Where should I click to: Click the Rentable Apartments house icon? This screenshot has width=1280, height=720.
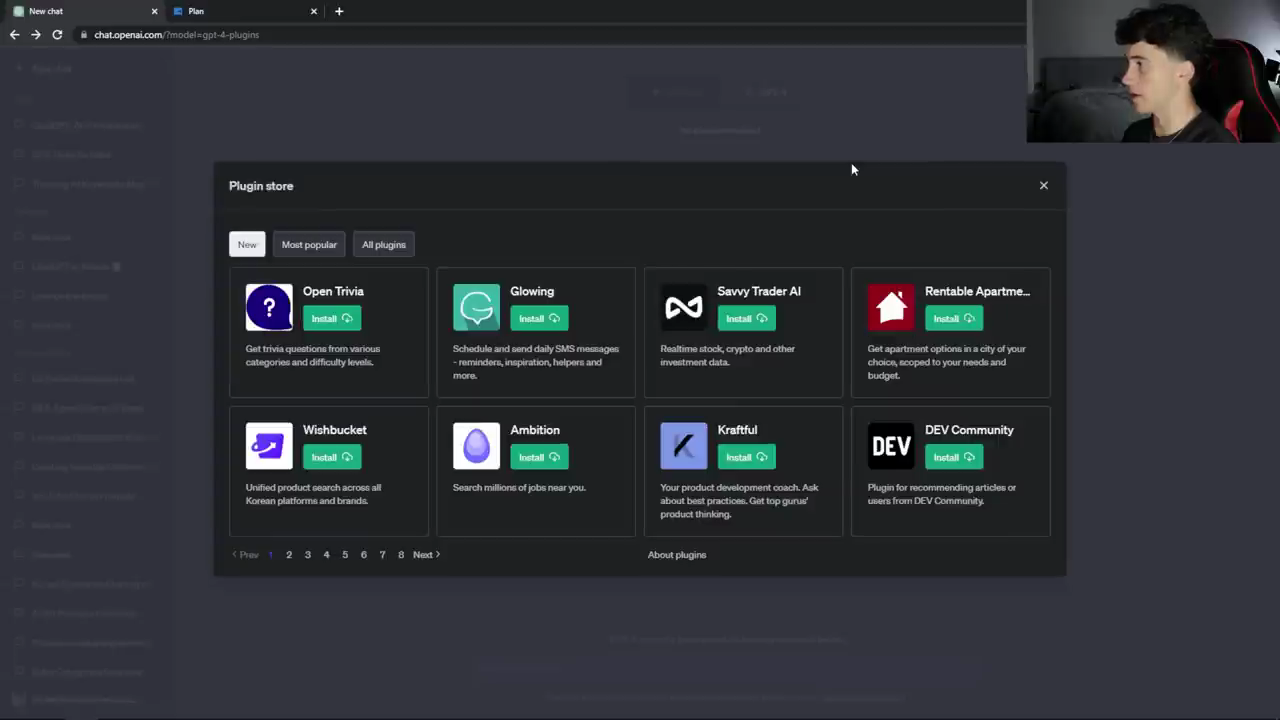click(x=891, y=307)
